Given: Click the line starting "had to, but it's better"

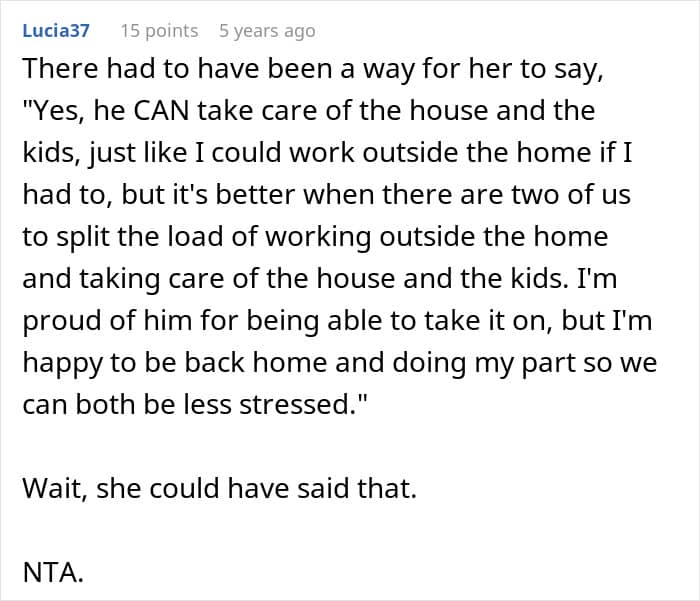Looking at the screenshot, I should coord(326,196).
